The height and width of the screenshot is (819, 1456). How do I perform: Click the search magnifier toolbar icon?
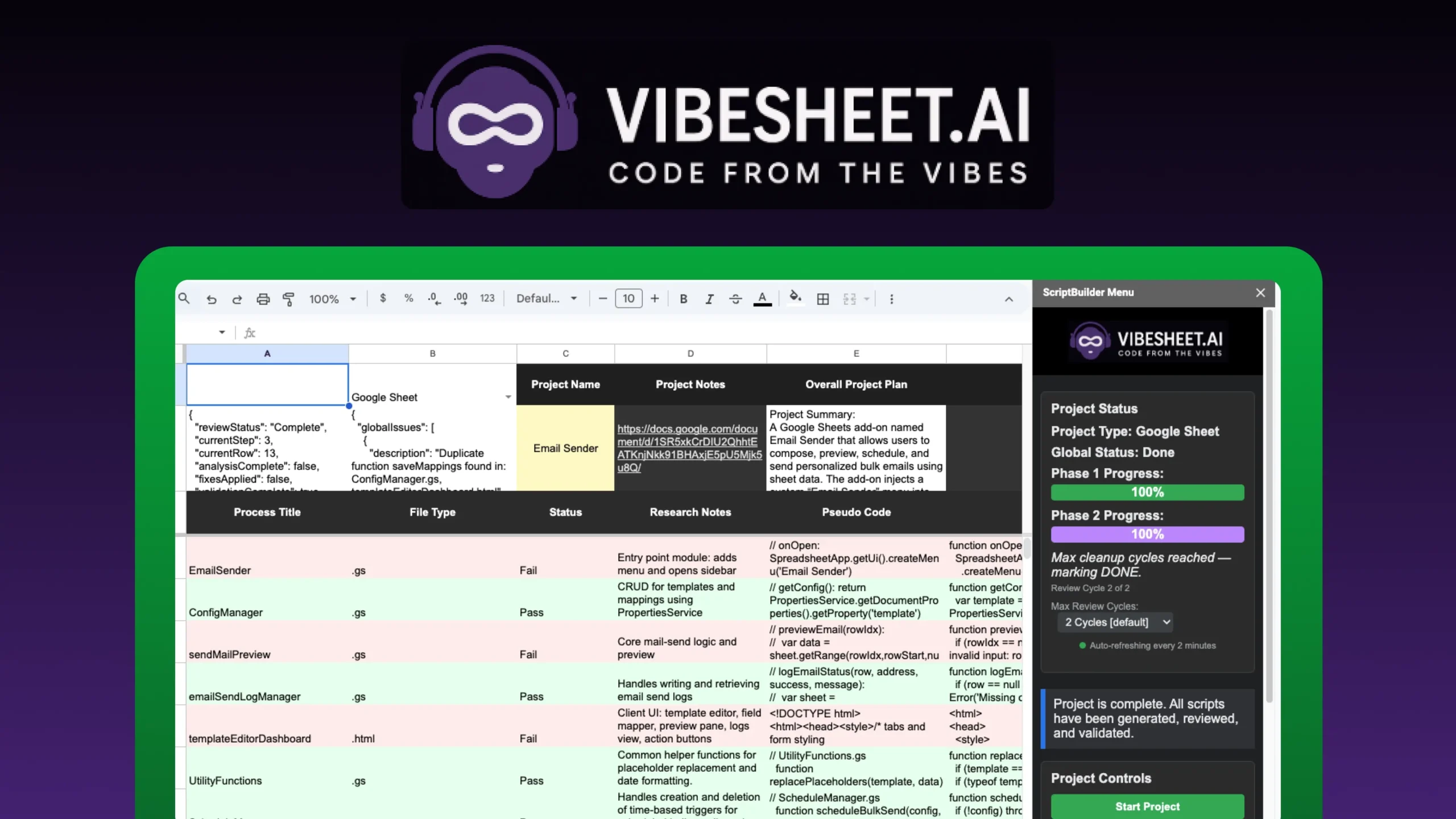click(x=184, y=299)
